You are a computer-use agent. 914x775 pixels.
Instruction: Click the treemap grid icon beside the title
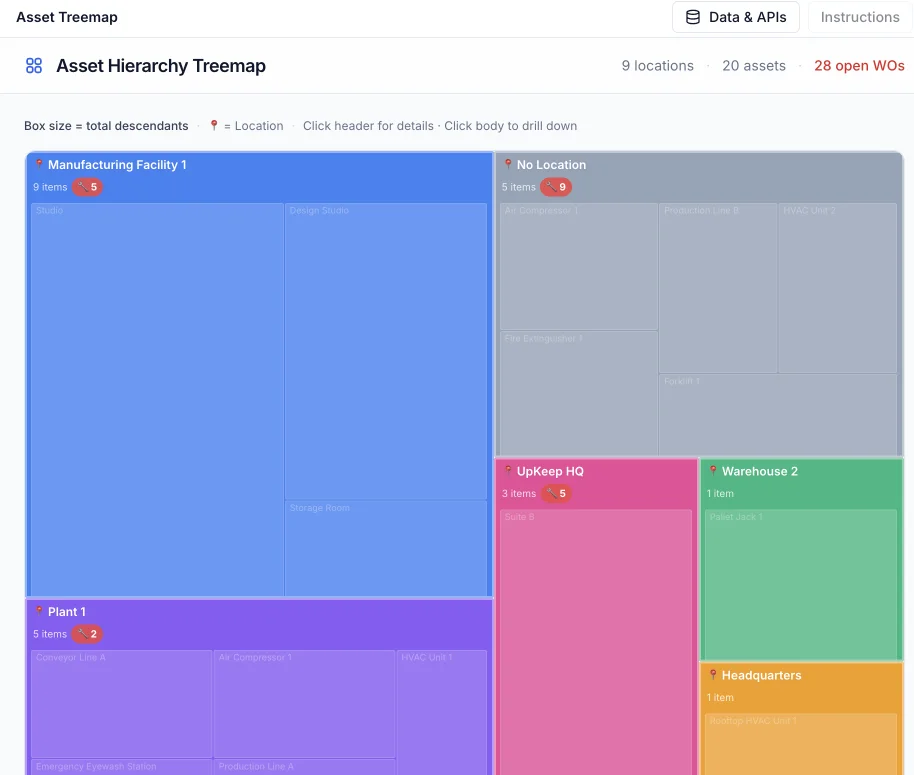(x=34, y=66)
